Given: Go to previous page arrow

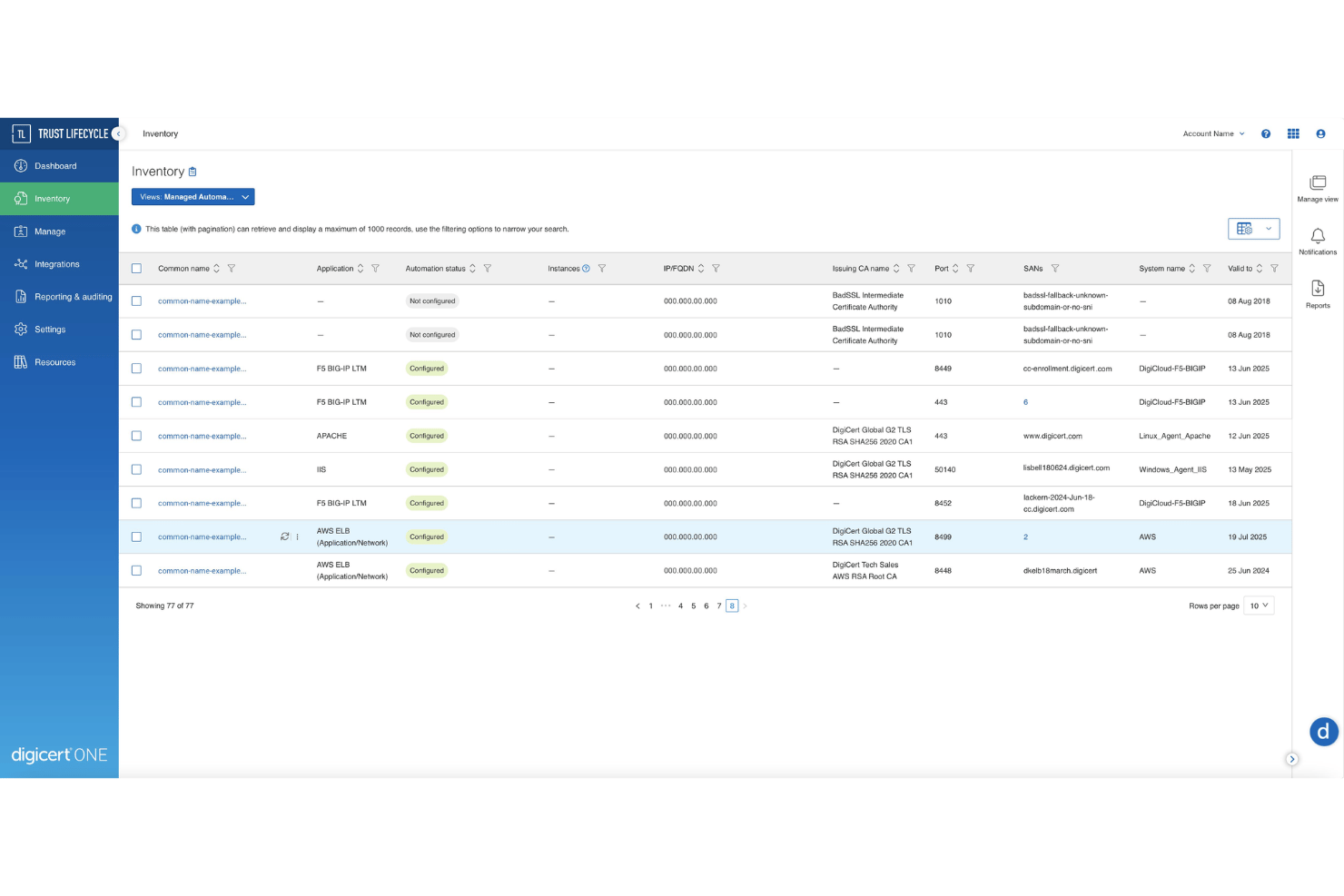Looking at the screenshot, I should (637, 606).
